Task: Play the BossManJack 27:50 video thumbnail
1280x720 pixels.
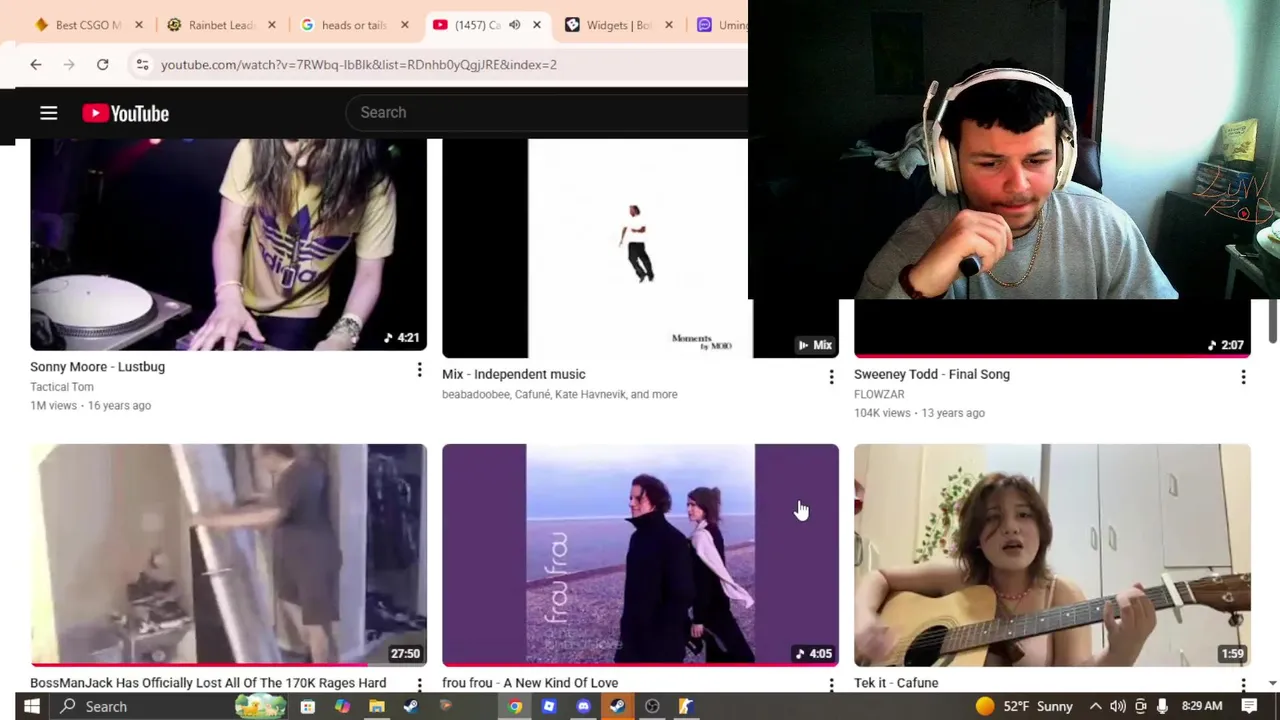Action: 228,555
